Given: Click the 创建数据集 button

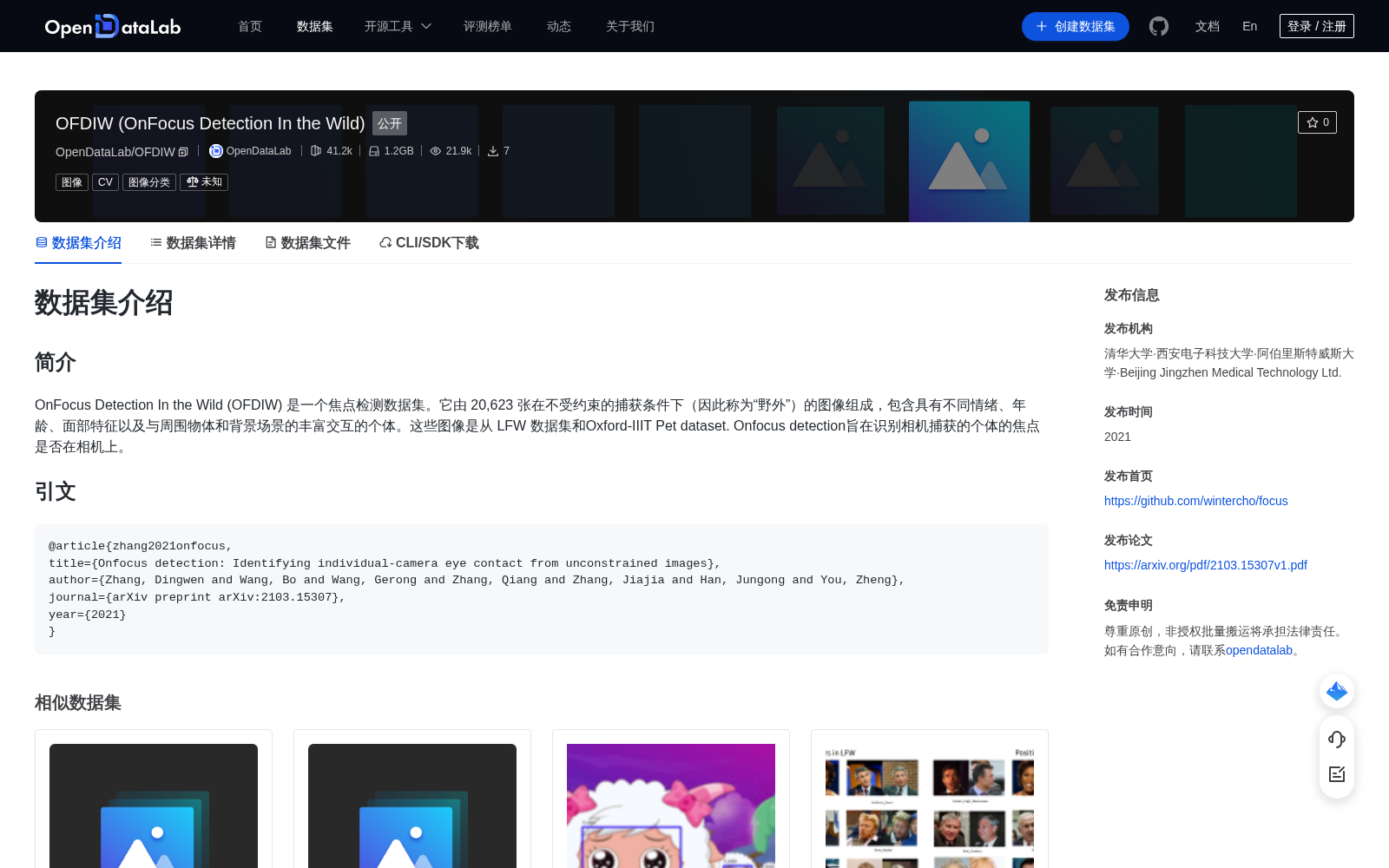Looking at the screenshot, I should 1076,26.
